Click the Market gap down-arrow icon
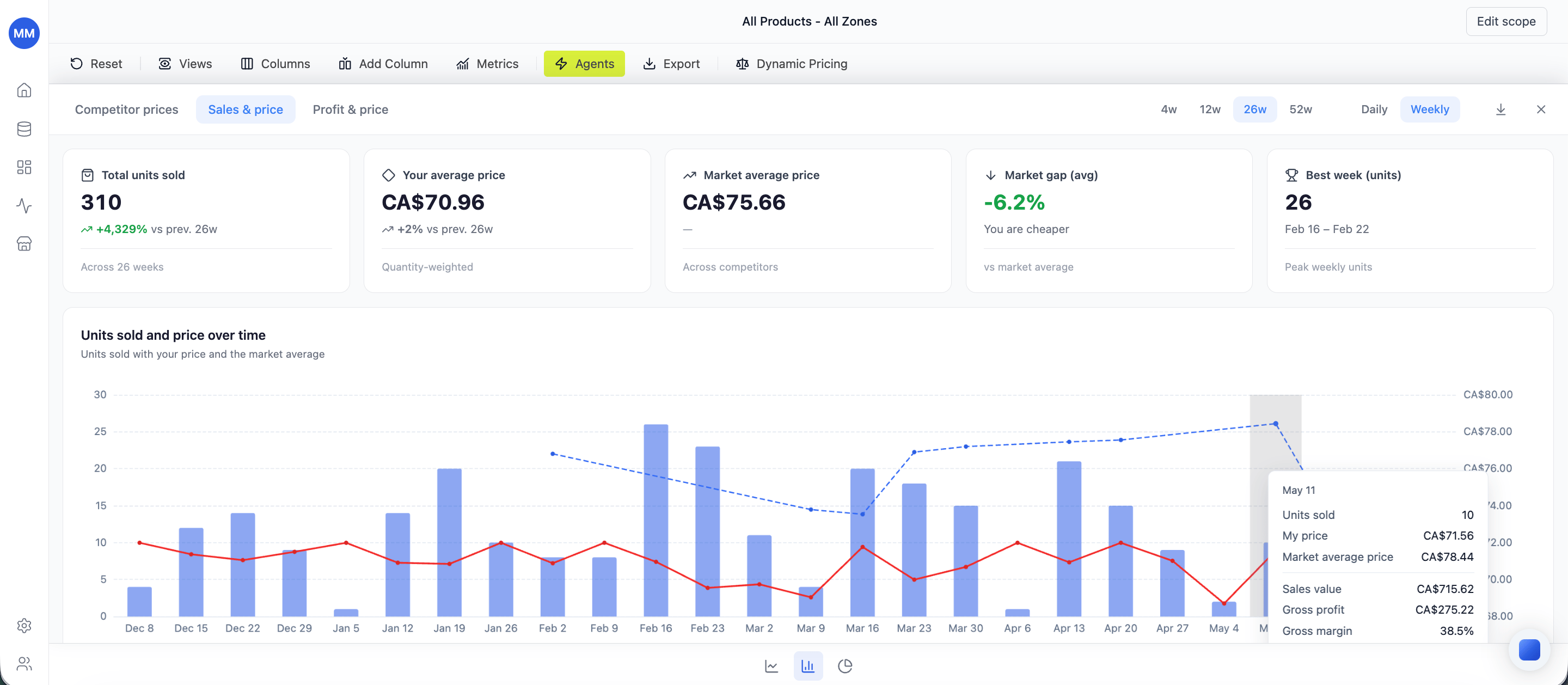 [x=990, y=175]
